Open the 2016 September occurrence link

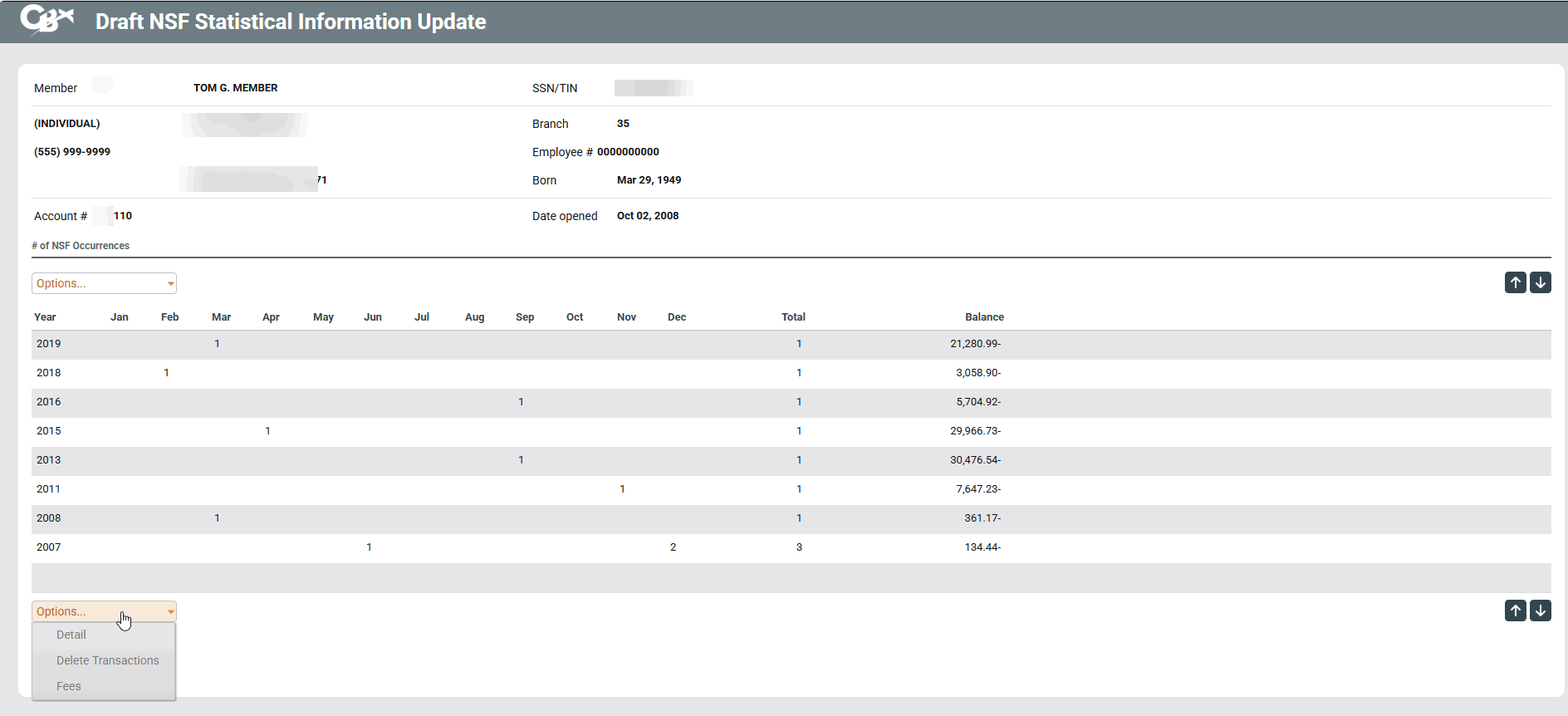[x=521, y=402]
